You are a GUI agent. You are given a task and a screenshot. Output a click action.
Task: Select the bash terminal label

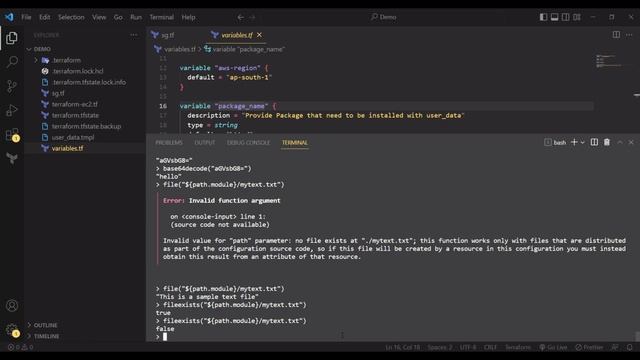point(555,142)
